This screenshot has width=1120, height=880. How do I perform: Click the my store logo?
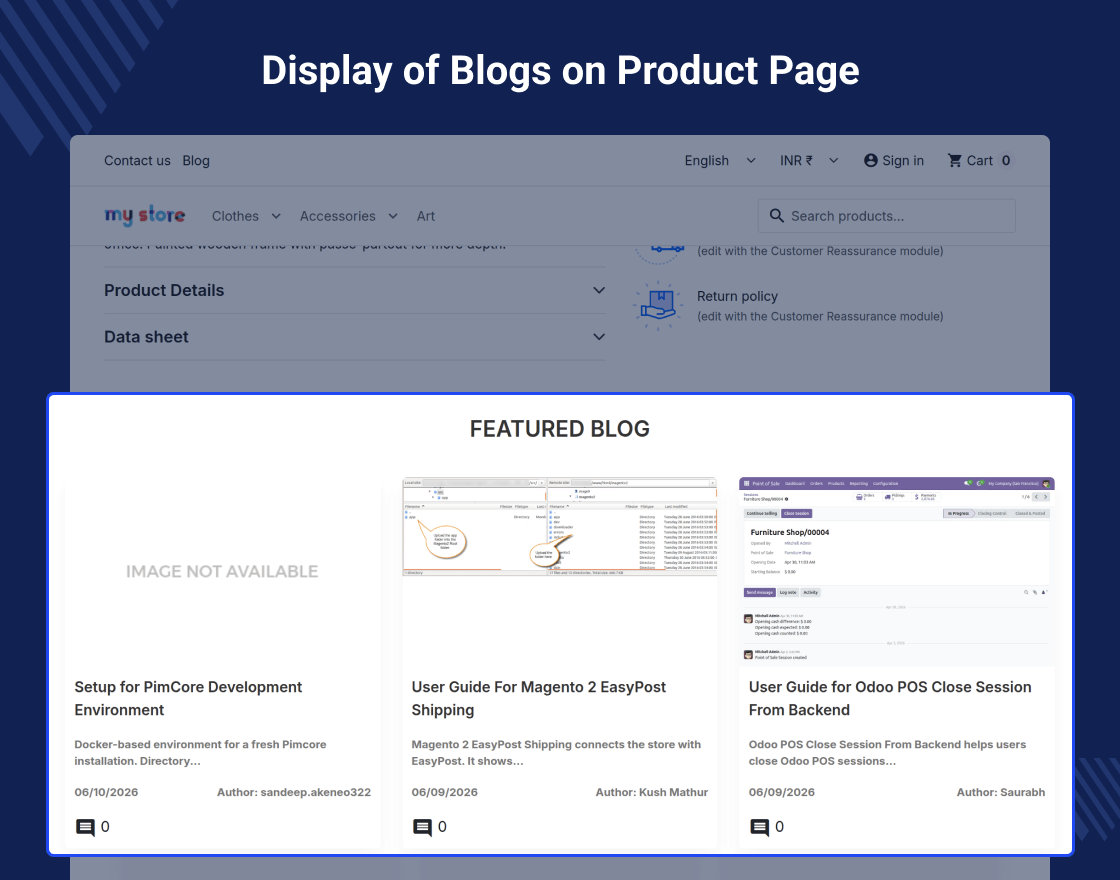coord(144,215)
